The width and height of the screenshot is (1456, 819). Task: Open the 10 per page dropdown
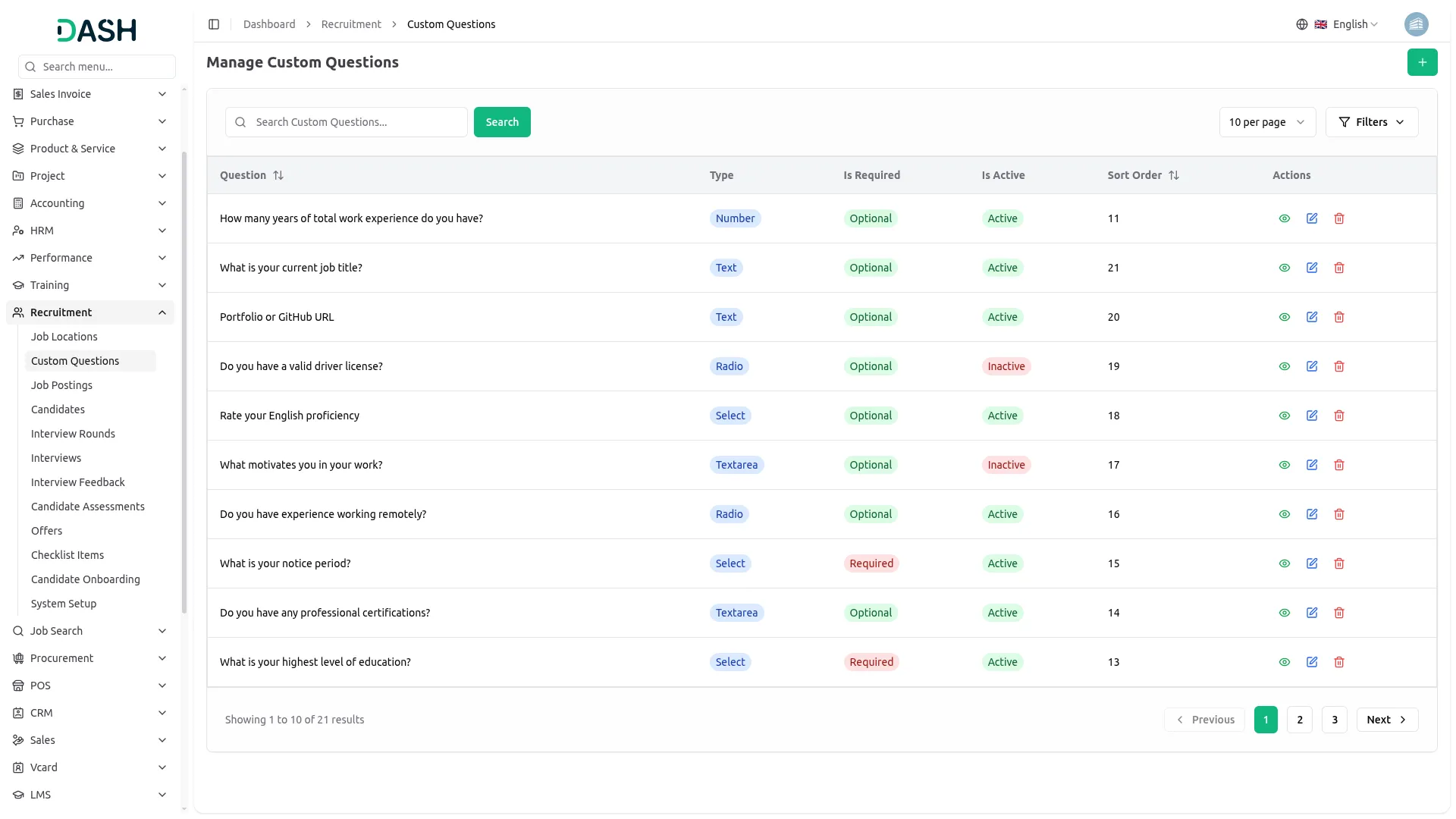click(1266, 122)
